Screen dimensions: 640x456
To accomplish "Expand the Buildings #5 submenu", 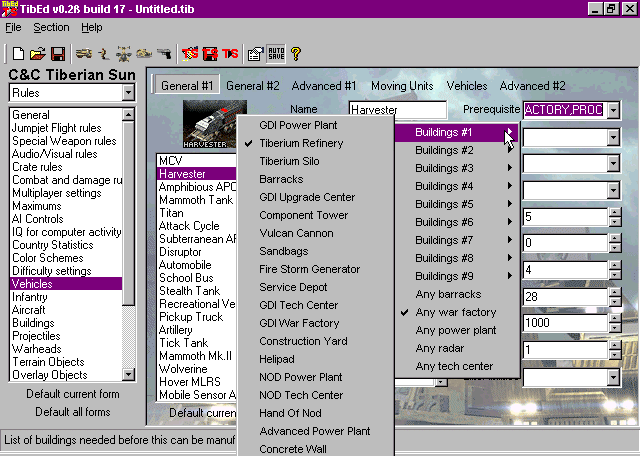I will 458,204.
